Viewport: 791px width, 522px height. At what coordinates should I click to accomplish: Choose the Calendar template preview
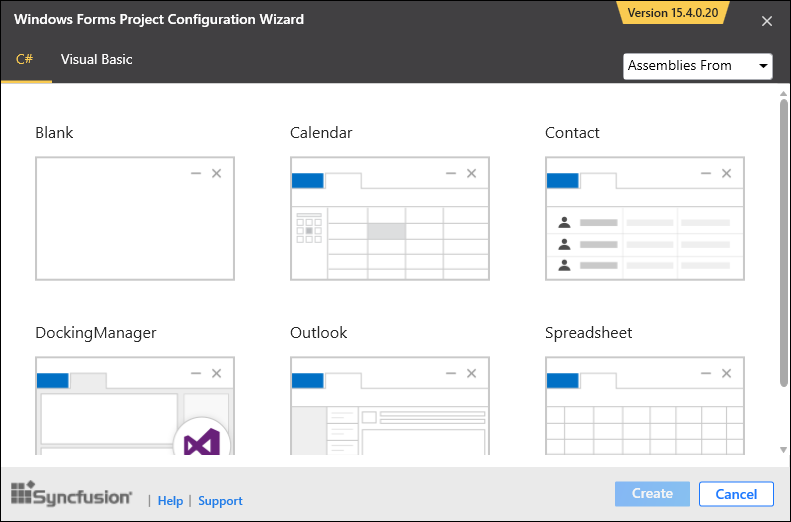(390, 218)
